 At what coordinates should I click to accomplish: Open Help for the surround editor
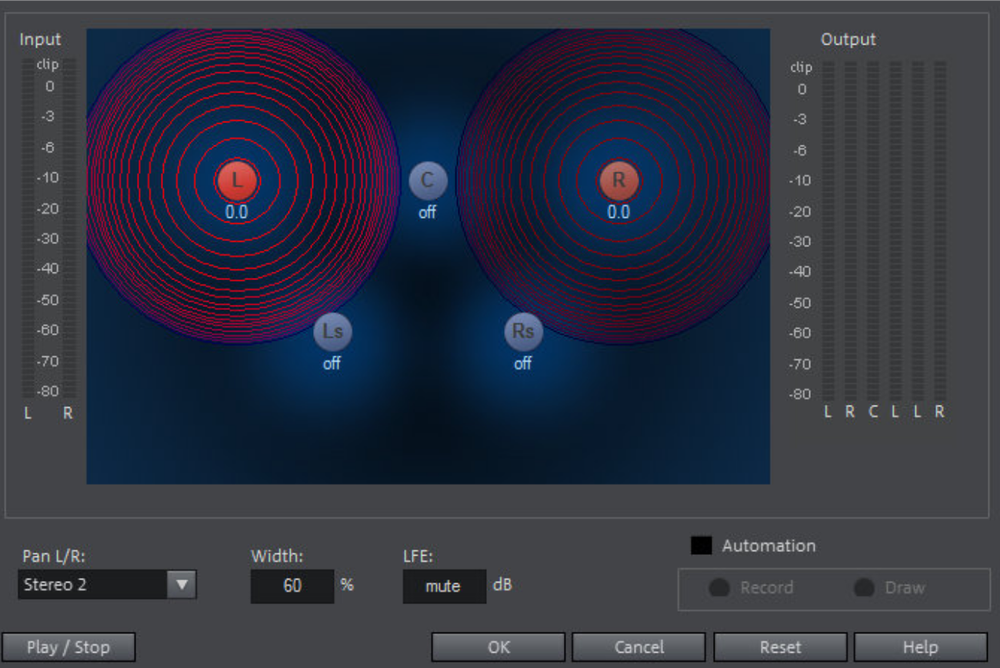pyautogui.click(x=920, y=647)
